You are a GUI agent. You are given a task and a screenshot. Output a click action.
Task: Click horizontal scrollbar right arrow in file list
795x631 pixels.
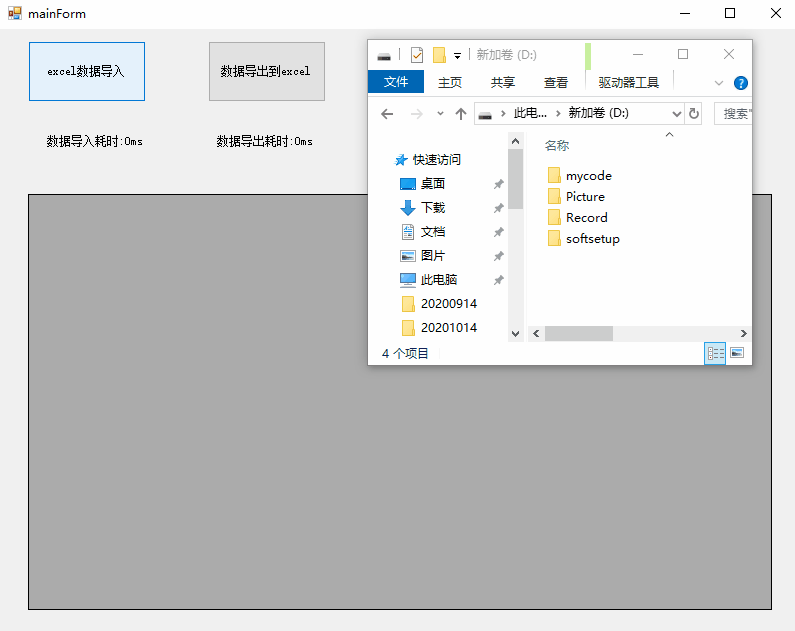743,333
